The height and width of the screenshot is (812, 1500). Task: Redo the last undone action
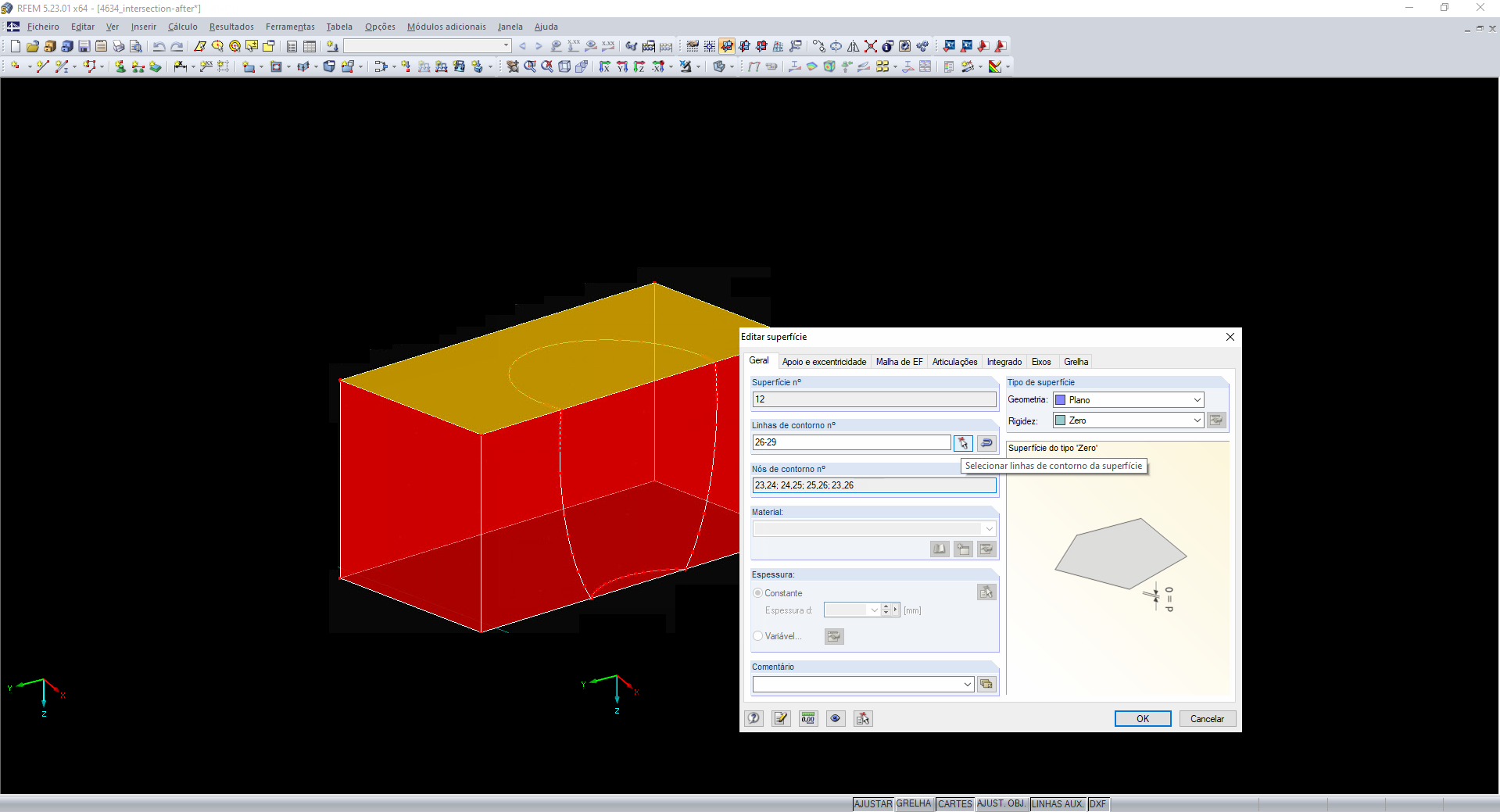177,46
